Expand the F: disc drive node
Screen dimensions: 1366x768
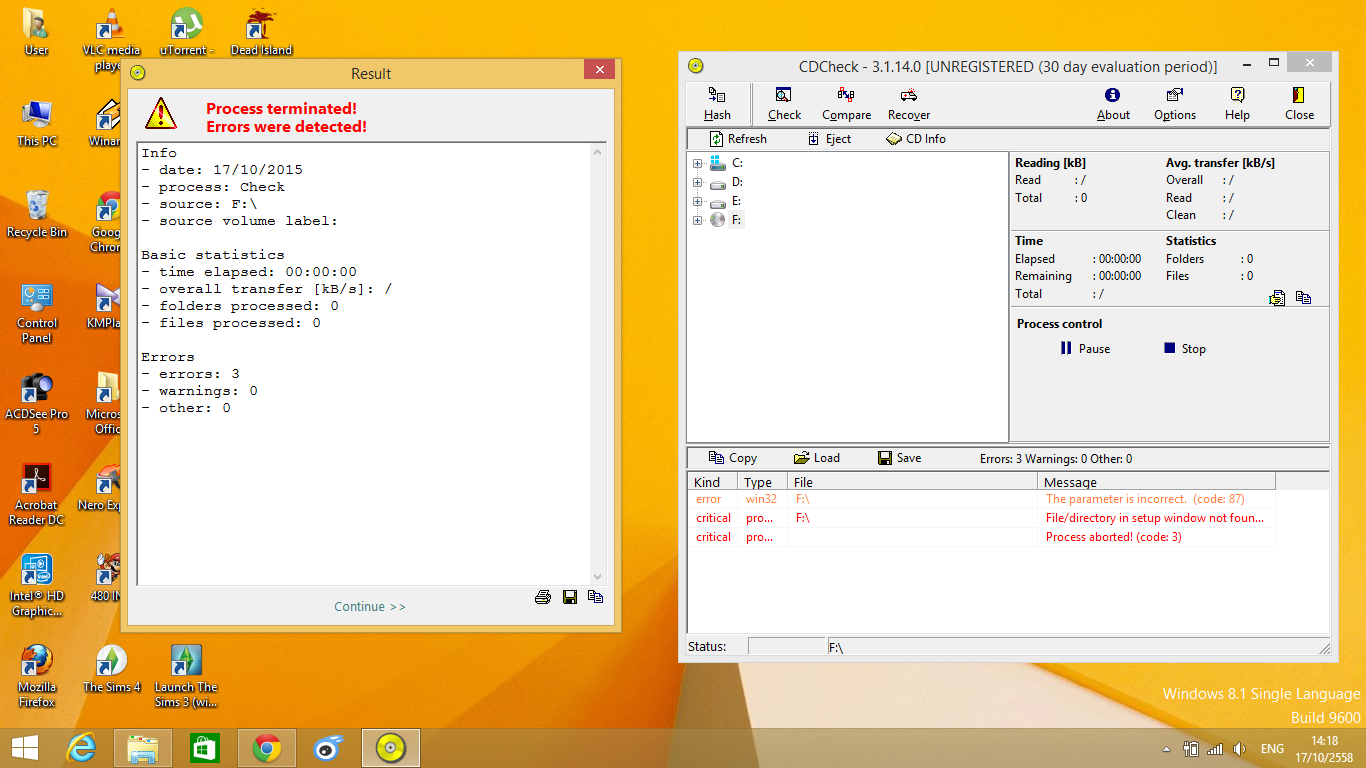tap(698, 220)
